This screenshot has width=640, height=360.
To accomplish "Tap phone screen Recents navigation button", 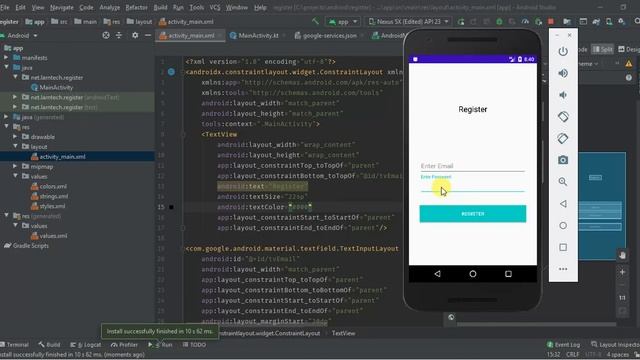I will [x=508, y=274].
